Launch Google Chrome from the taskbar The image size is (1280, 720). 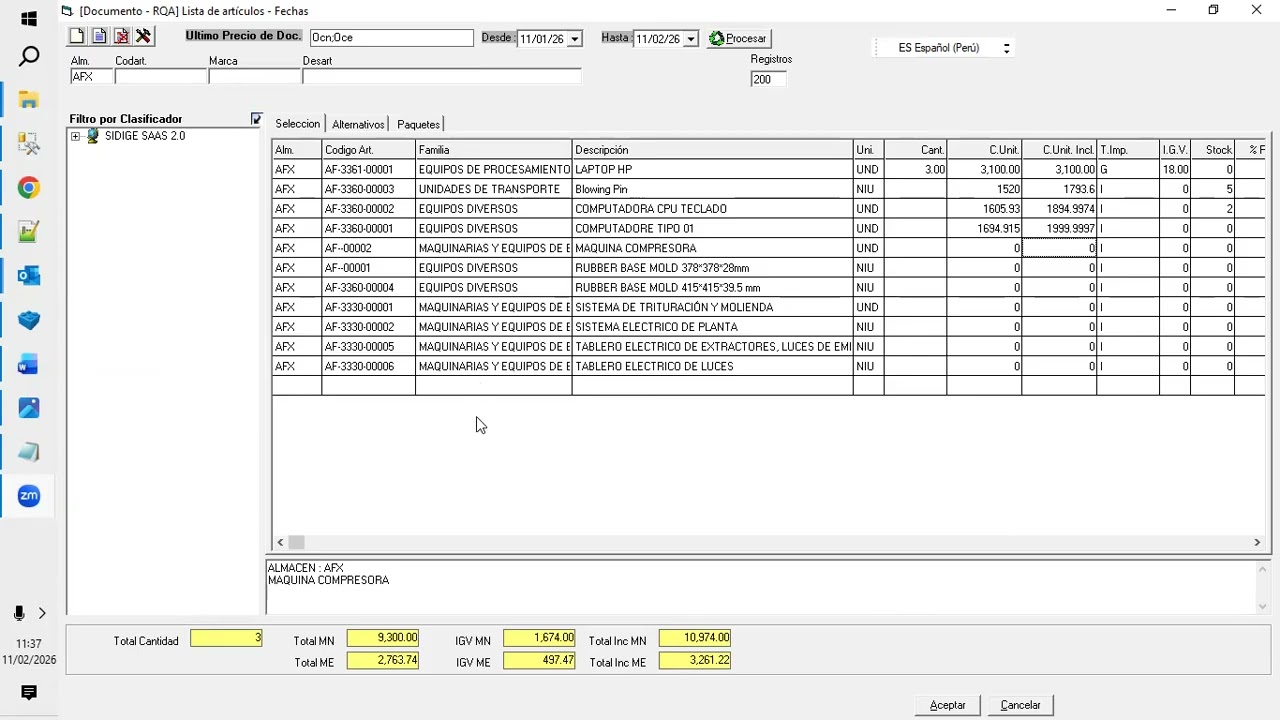coord(29,188)
